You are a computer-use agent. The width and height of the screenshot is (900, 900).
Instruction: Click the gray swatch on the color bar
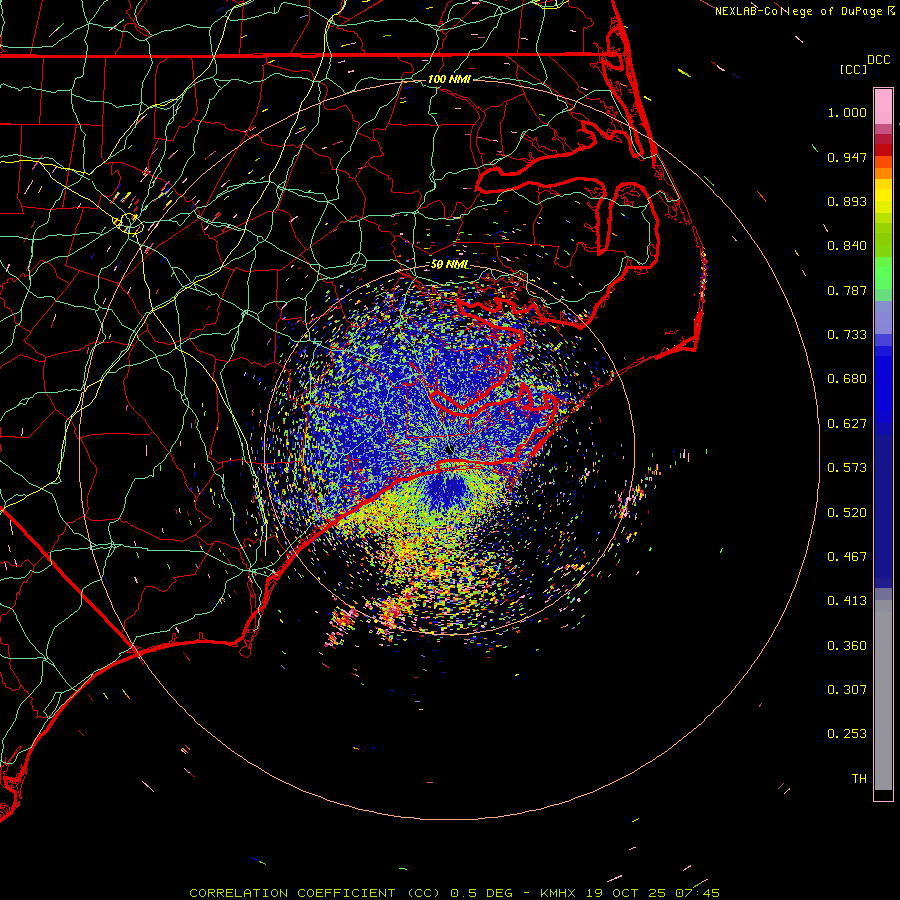[x=883, y=695]
